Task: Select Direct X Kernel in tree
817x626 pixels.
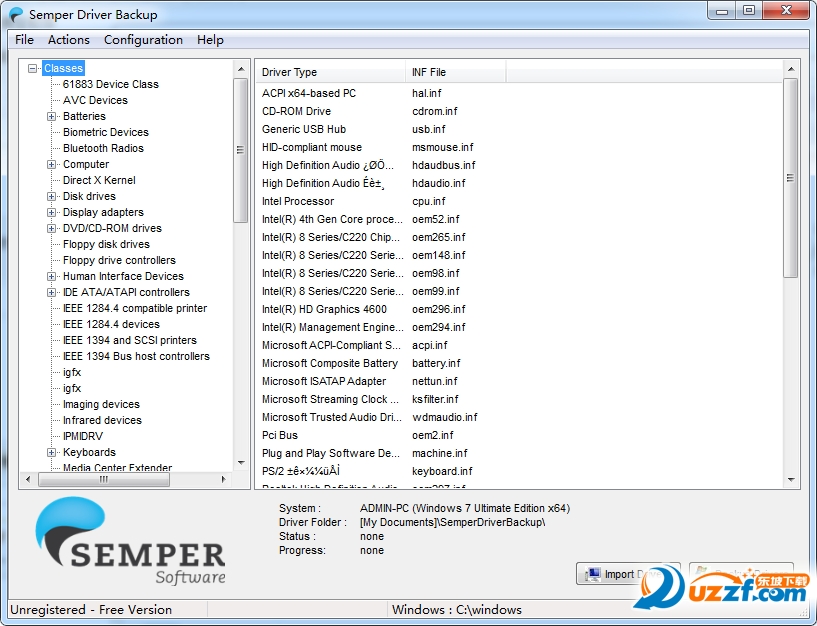Action: (x=99, y=180)
